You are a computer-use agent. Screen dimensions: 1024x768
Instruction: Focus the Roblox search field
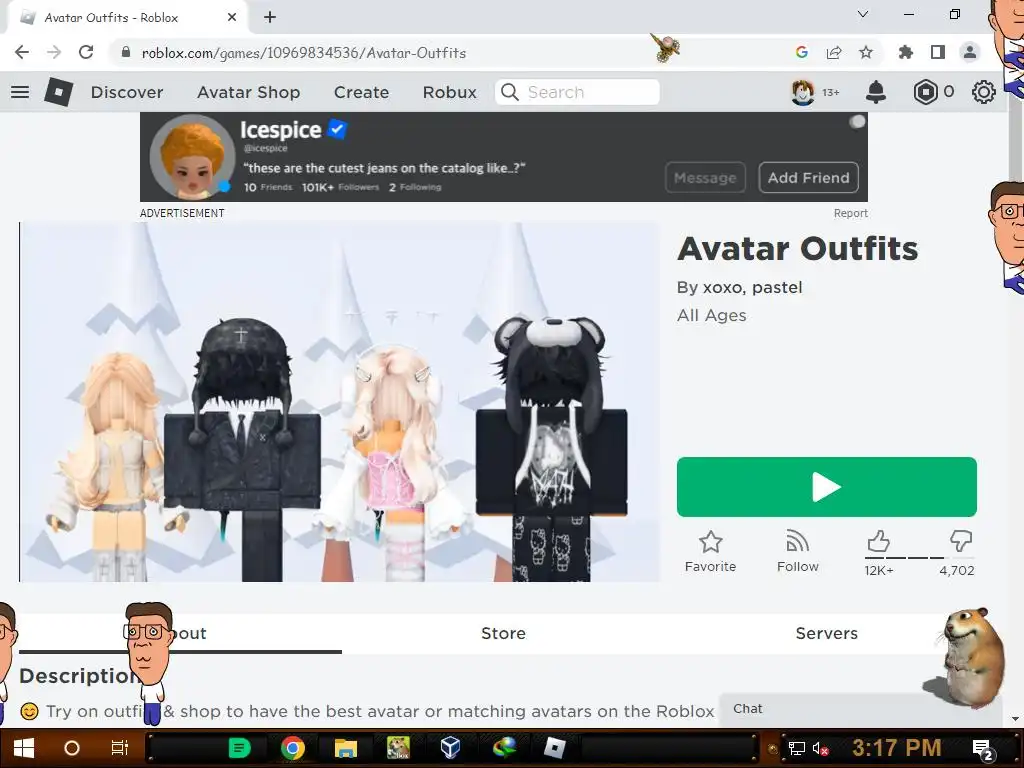[x=577, y=92]
